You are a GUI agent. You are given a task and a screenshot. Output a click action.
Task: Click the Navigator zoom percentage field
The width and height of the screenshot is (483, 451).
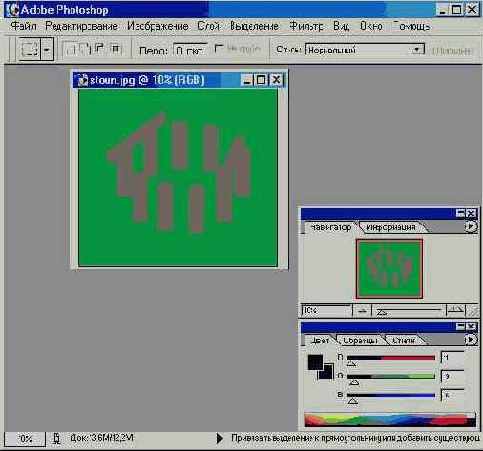pyautogui.click(x=326, y=311)
